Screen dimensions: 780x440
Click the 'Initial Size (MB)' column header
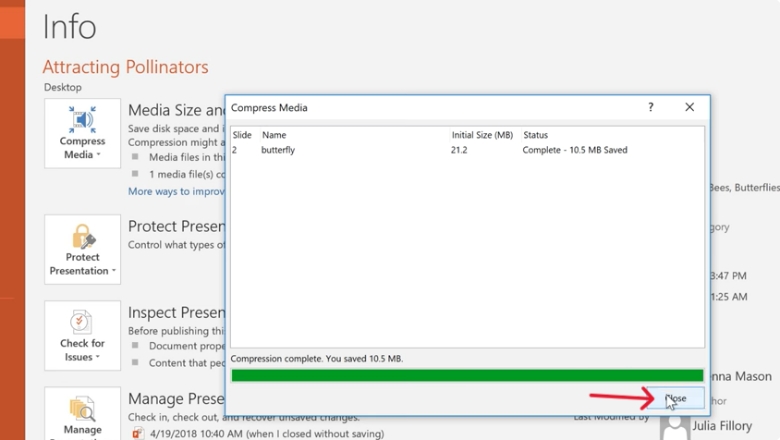(482, 135)
